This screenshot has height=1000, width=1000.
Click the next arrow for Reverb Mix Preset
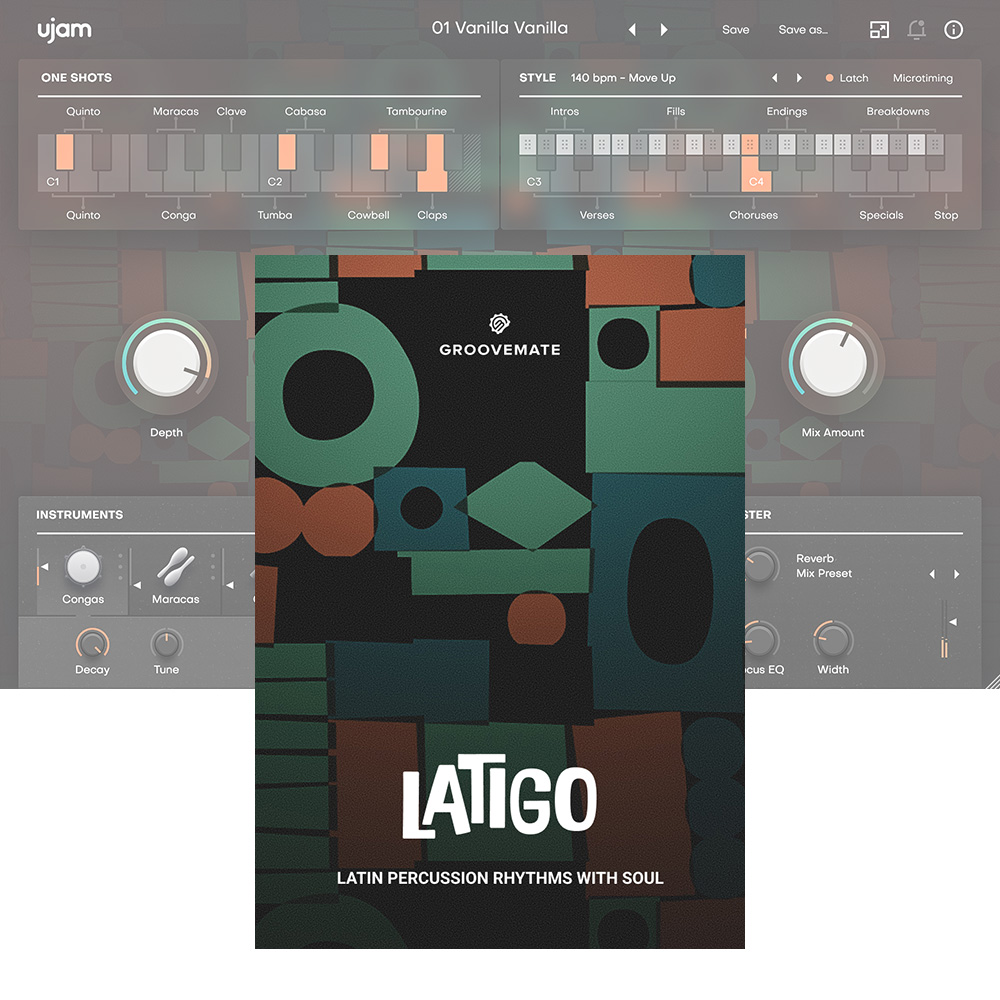coord(956,574)
